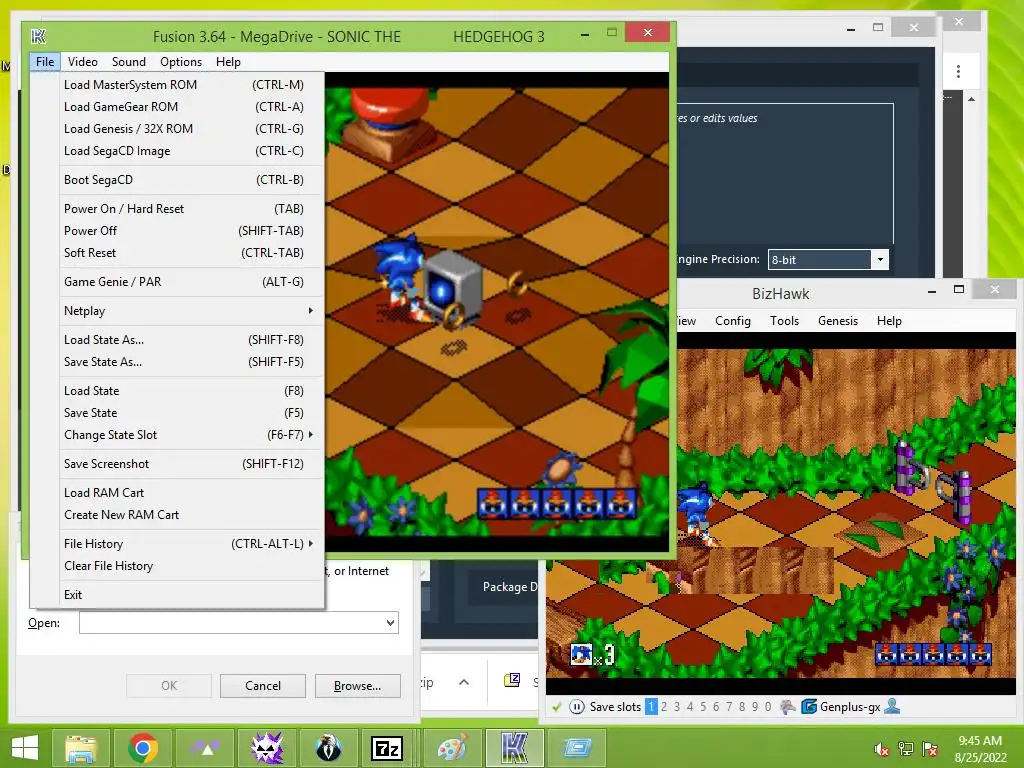Viewport: 1024px width, 768px height.
Task: Click the Cancel button in Run dialog
Action: coord(263,686)
